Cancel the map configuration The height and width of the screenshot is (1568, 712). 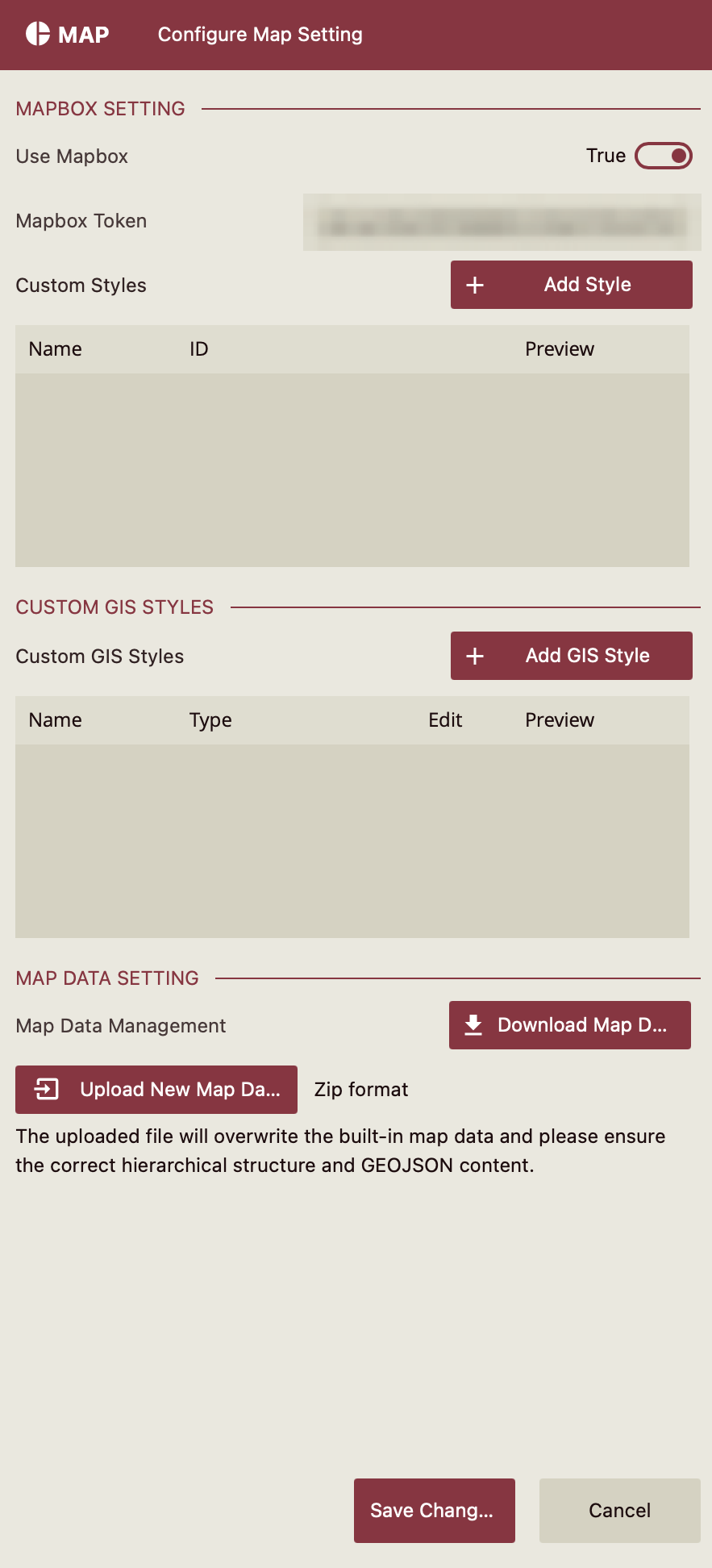click(x=619, y=1511)
